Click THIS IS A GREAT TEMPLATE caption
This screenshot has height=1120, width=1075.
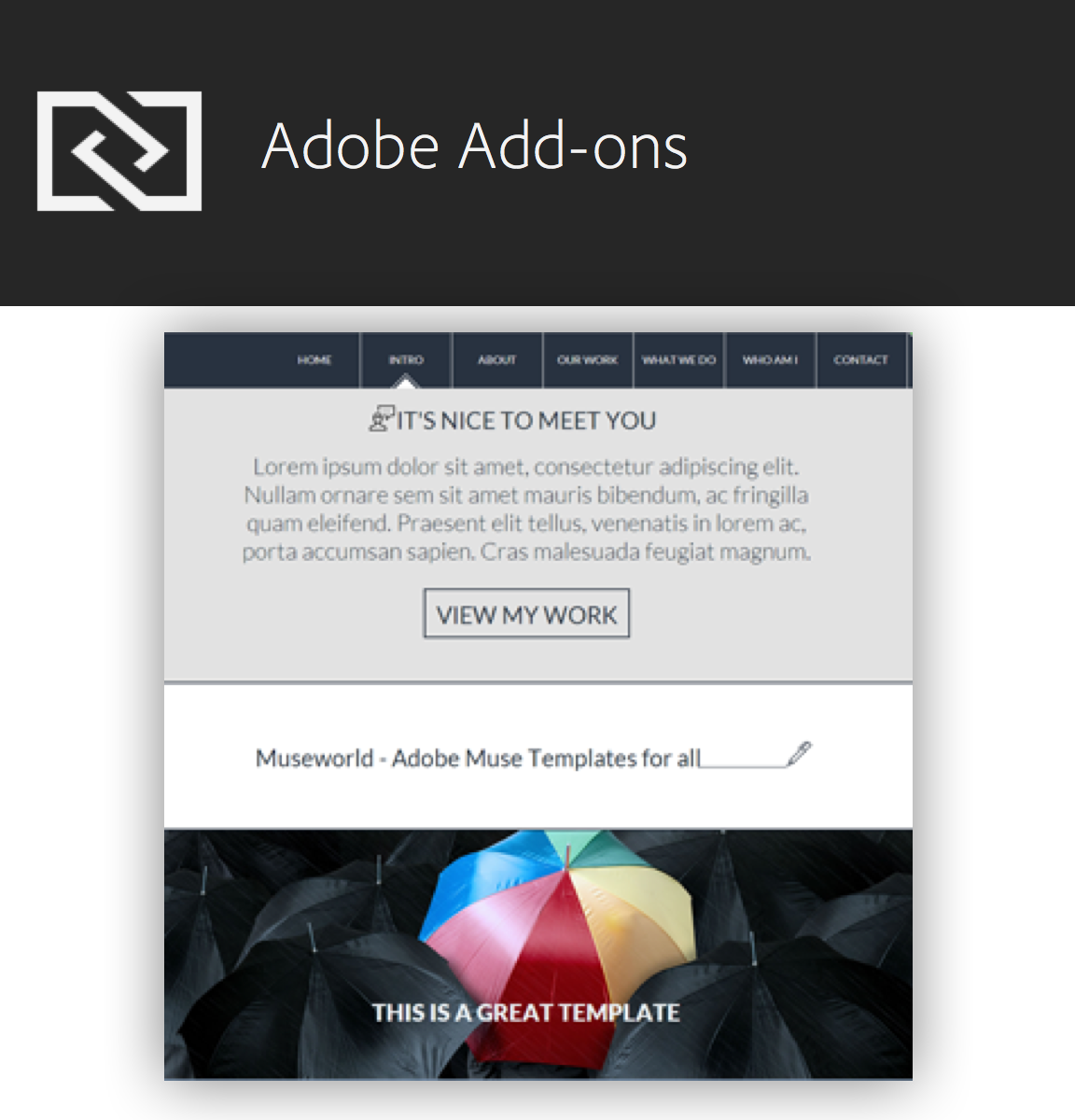coord(525,1013)
